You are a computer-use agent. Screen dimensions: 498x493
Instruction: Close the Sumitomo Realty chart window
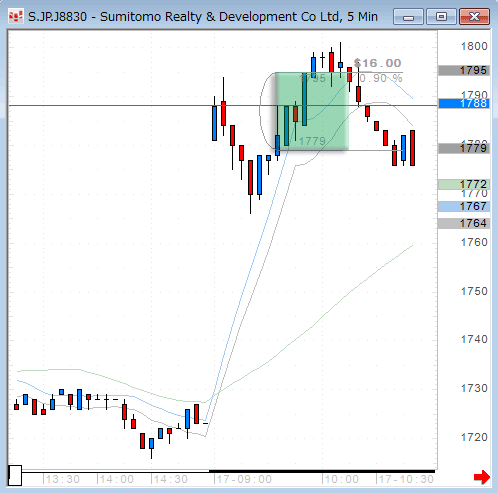click(x=474, y=17)
